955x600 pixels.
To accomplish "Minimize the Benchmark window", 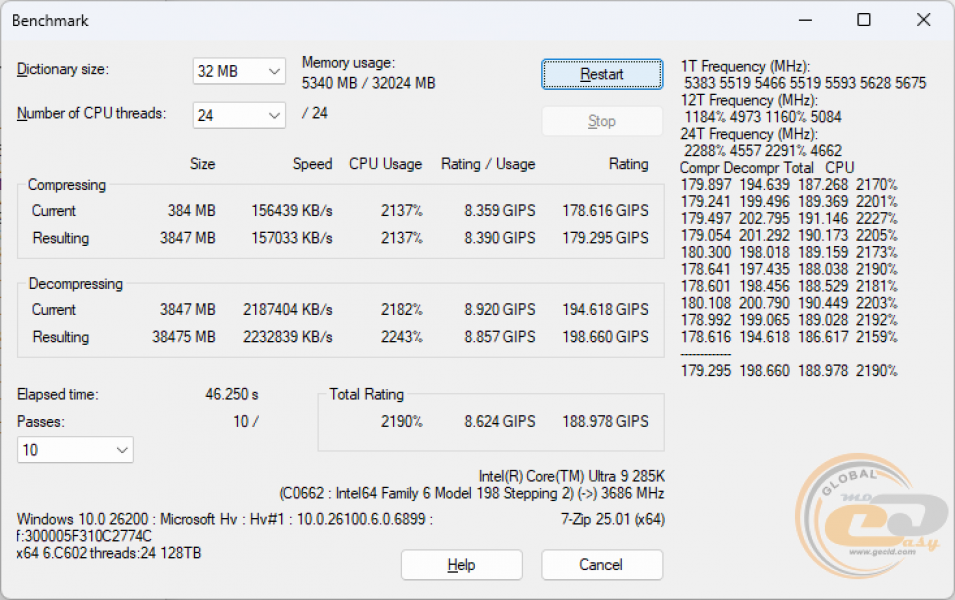I will point(804,20).
